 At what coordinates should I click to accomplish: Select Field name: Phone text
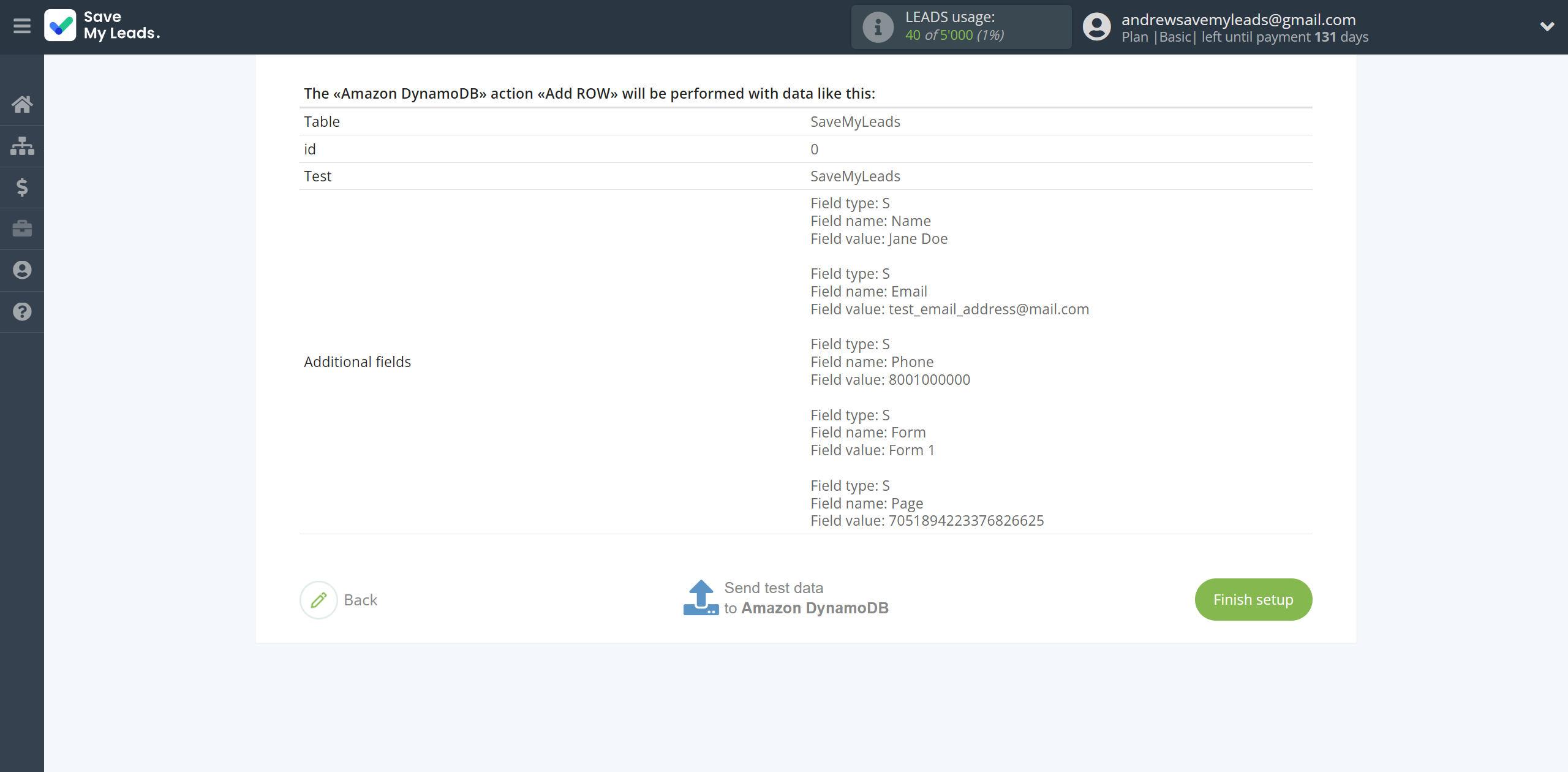872,361
